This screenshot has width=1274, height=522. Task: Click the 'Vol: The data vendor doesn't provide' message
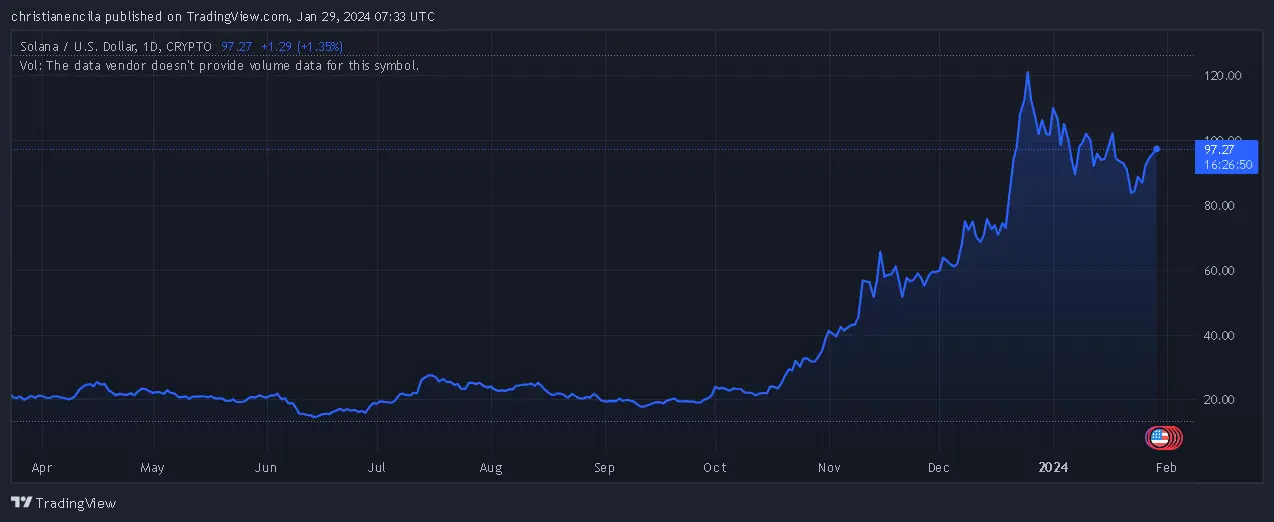[219, 65]
